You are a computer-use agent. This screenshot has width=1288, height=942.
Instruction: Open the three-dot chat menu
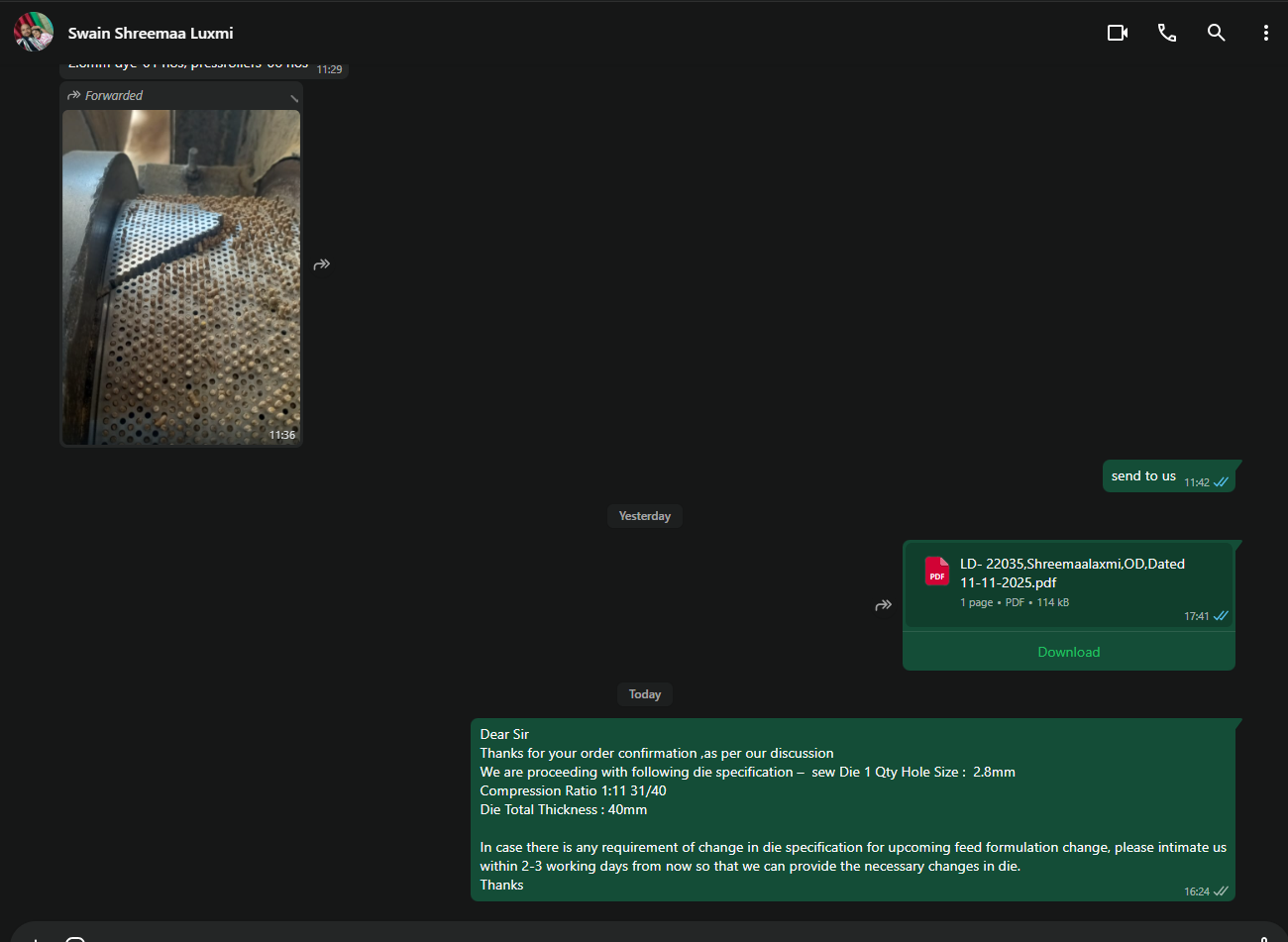pos(1265,33)
